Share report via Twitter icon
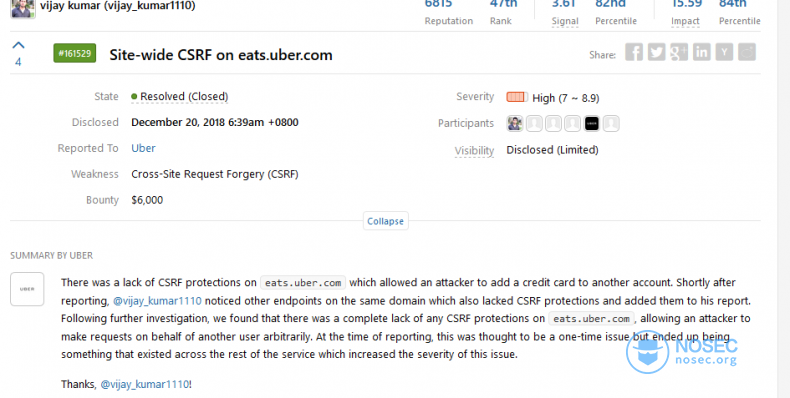 (656, 52)
